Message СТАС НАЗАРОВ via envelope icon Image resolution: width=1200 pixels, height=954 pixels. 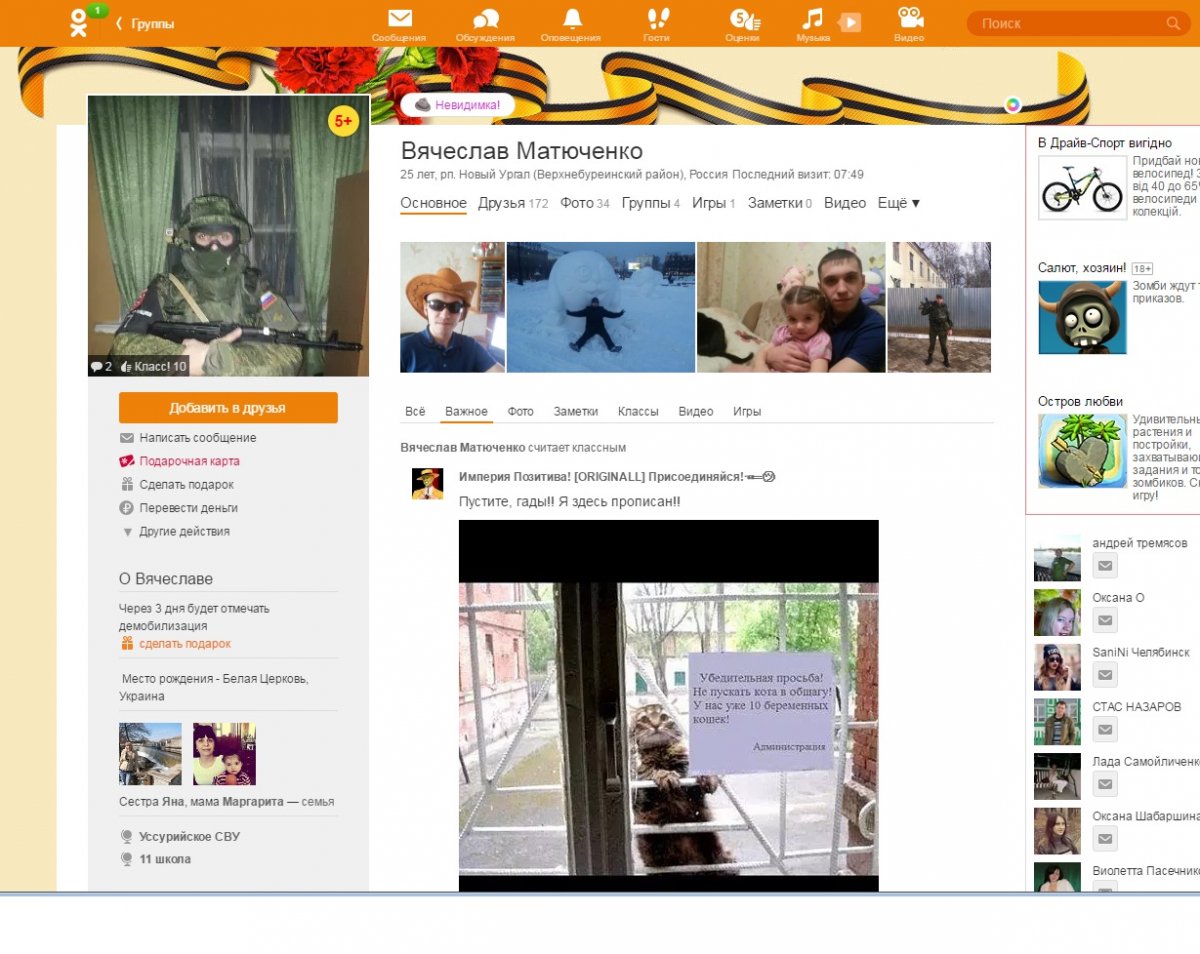pos(1104,729)
